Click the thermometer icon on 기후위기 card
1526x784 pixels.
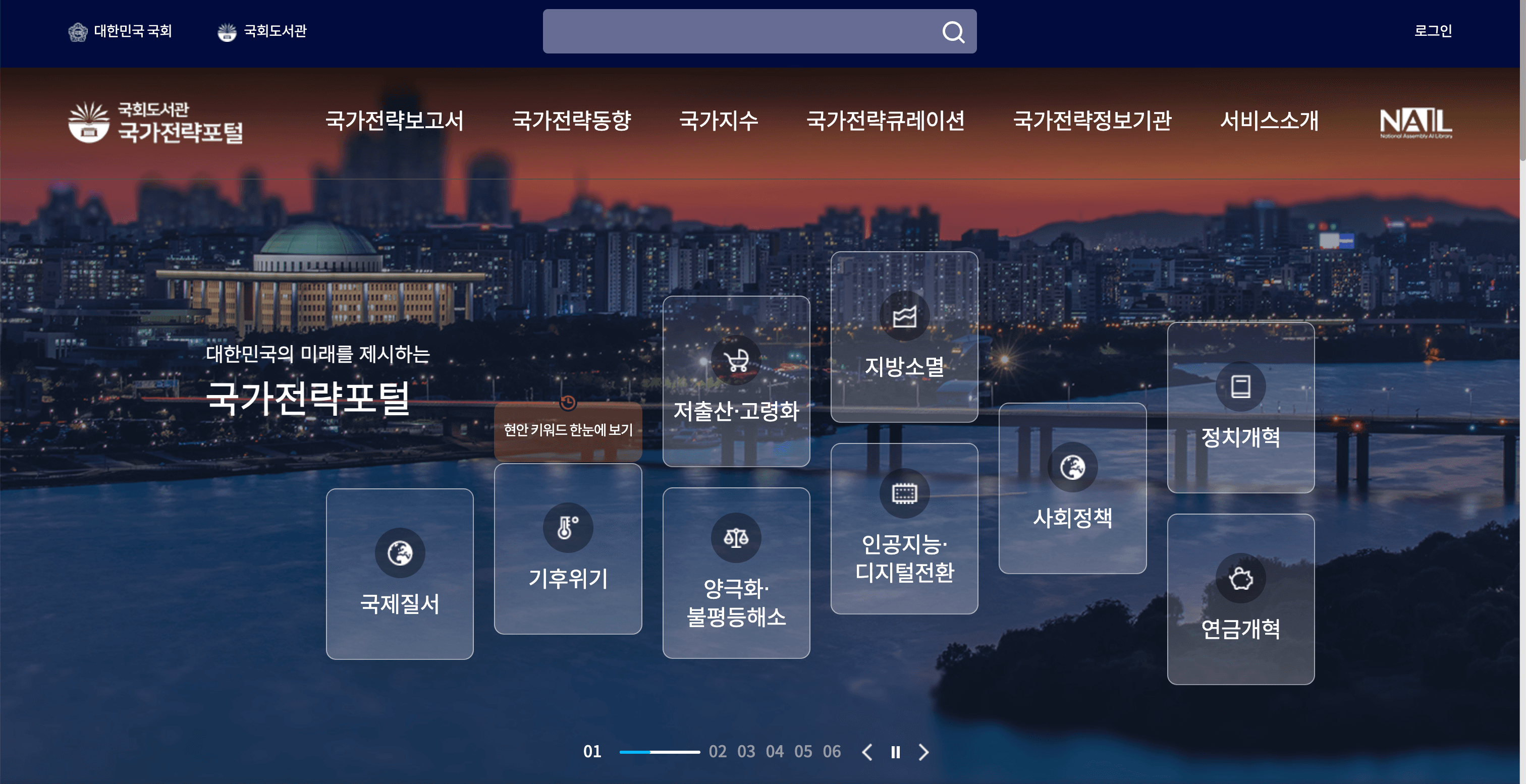coord(568,528)
